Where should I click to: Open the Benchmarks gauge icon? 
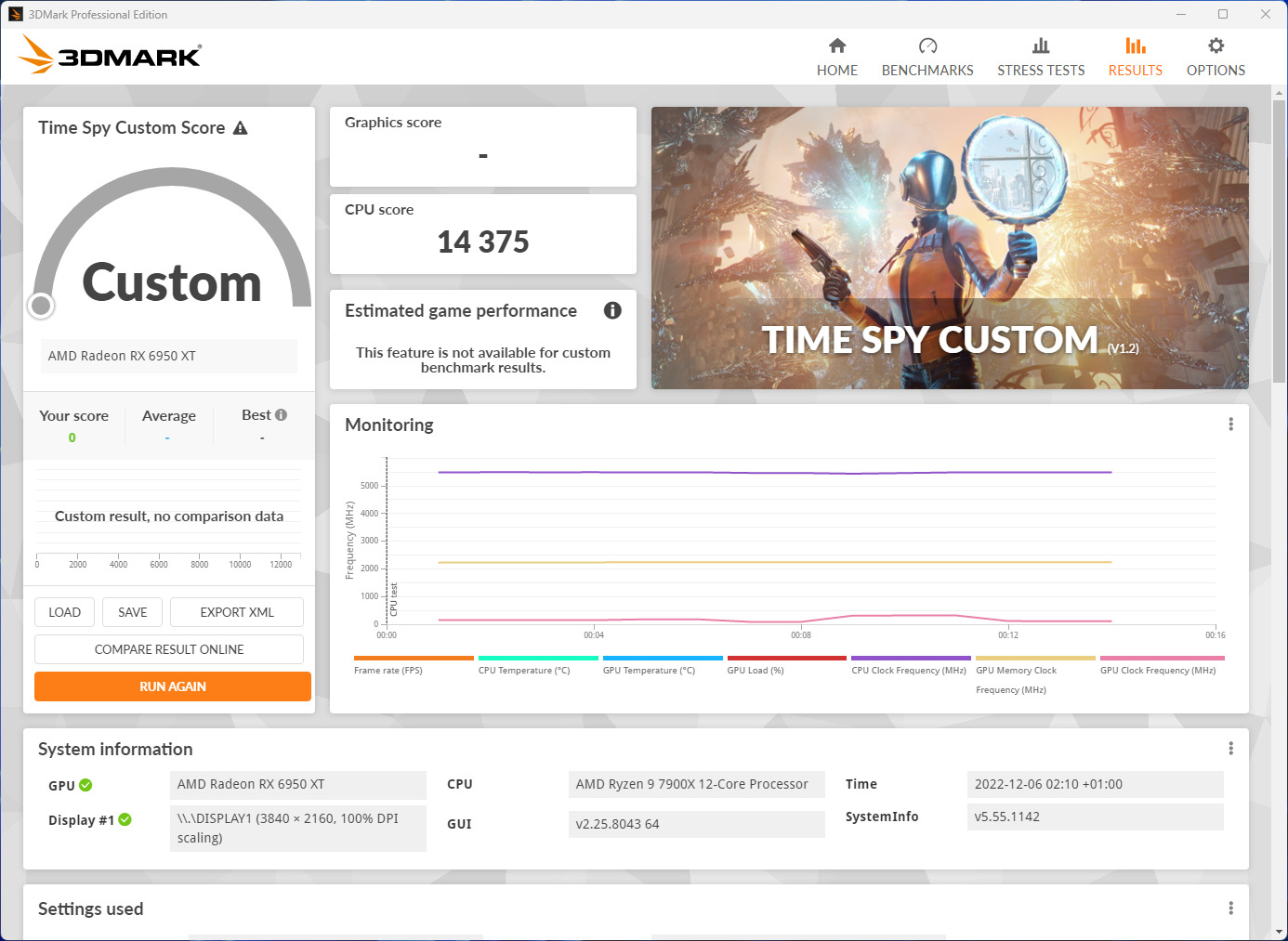(927, 46)
